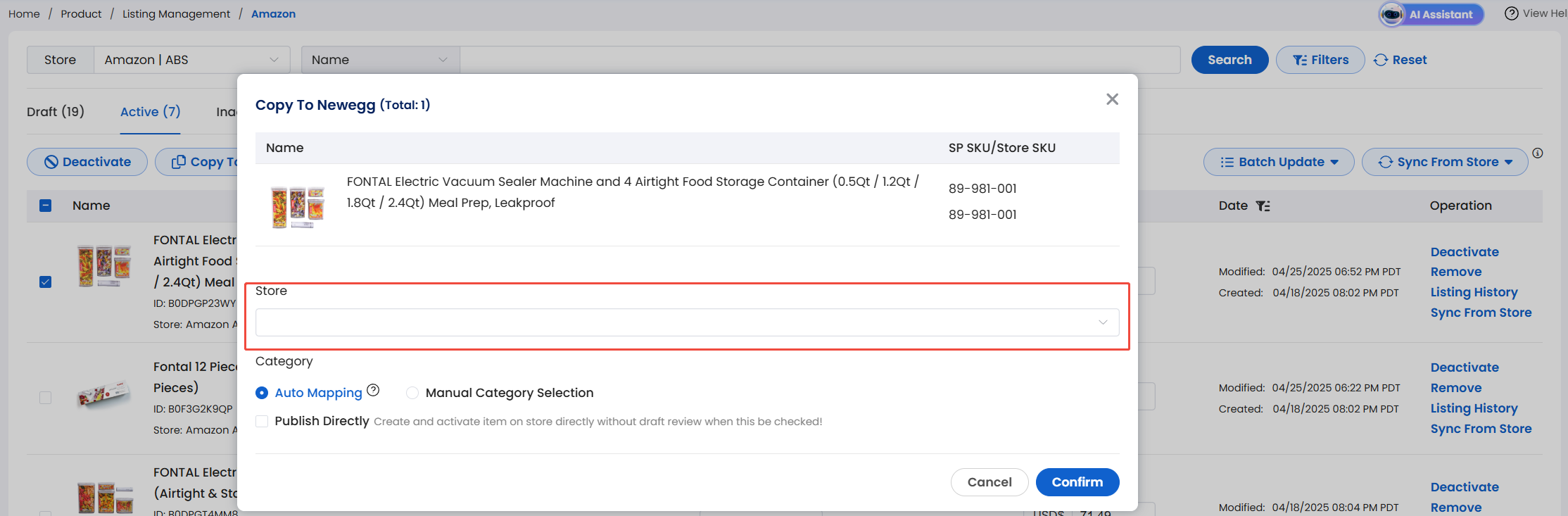Click the Deactivate button in toolbar

(x=87, y=162)
